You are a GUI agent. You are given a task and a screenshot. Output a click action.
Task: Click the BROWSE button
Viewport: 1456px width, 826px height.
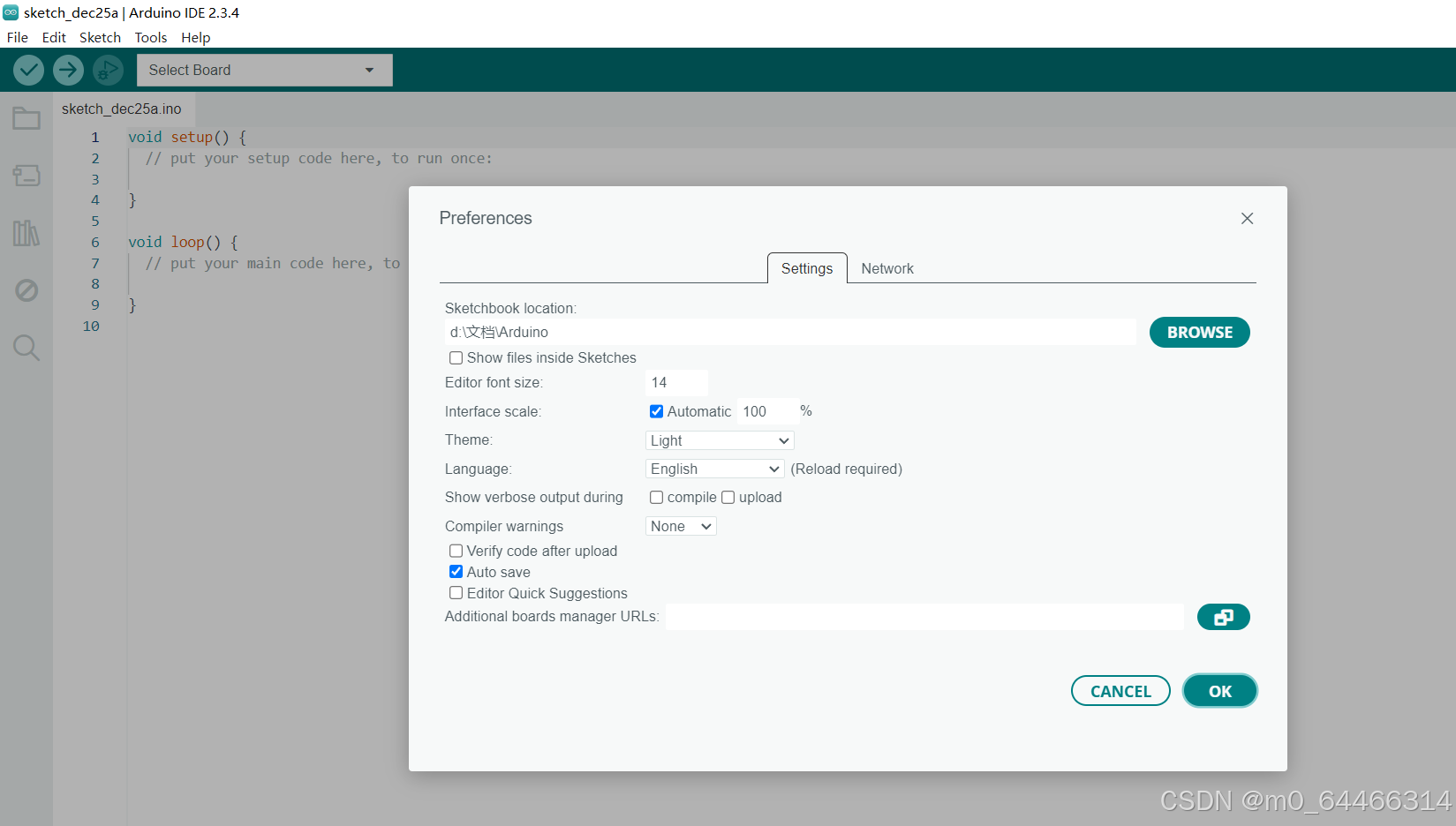[1199, 333]
